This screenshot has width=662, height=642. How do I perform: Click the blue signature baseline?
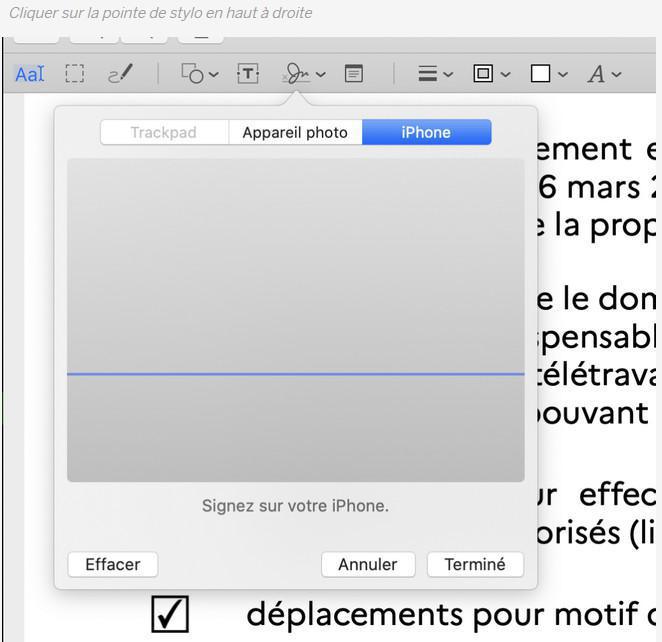point(295,374)
